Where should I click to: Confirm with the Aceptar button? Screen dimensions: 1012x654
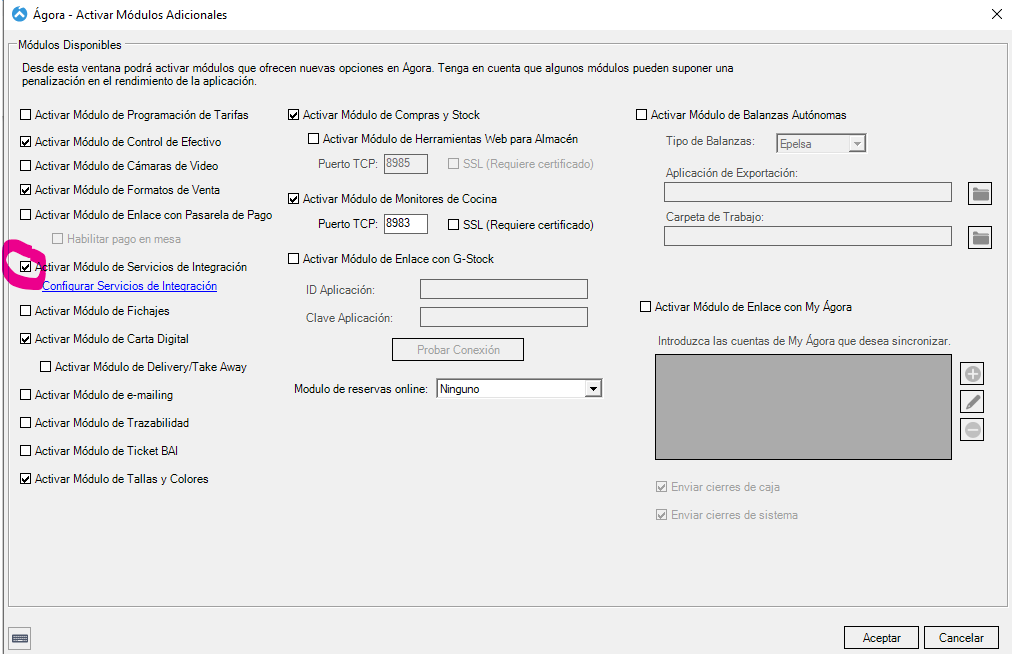click(x=882, y=638)
